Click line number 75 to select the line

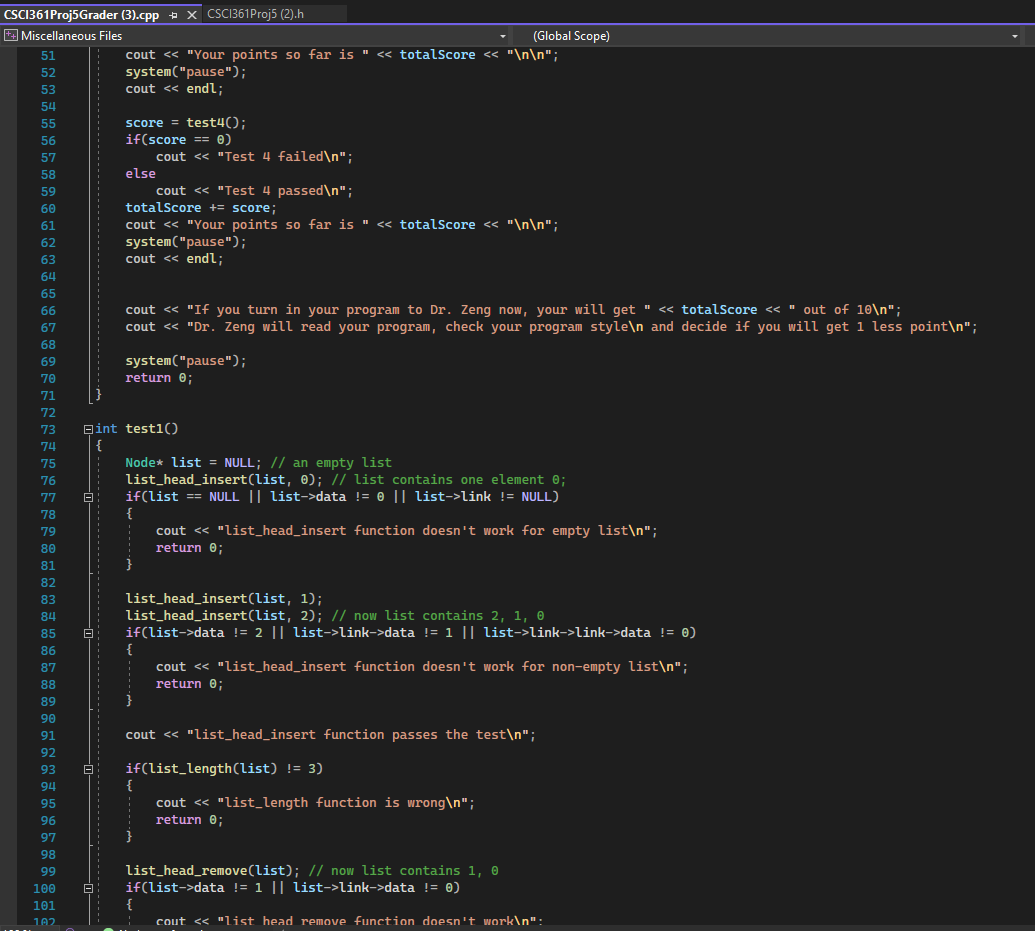point(48,462)
